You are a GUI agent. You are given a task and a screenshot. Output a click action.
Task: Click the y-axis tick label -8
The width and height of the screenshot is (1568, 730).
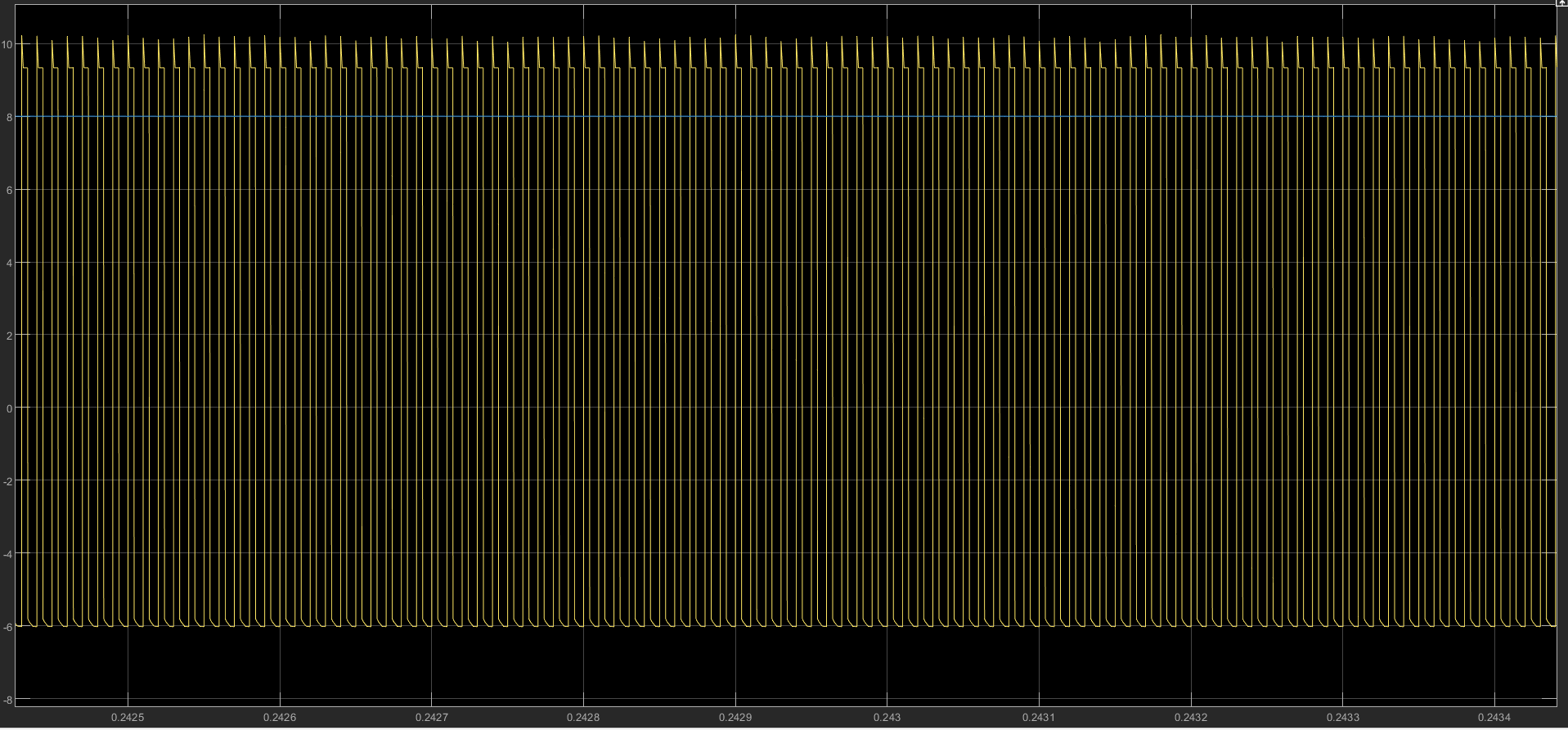[x=7, y=700]
